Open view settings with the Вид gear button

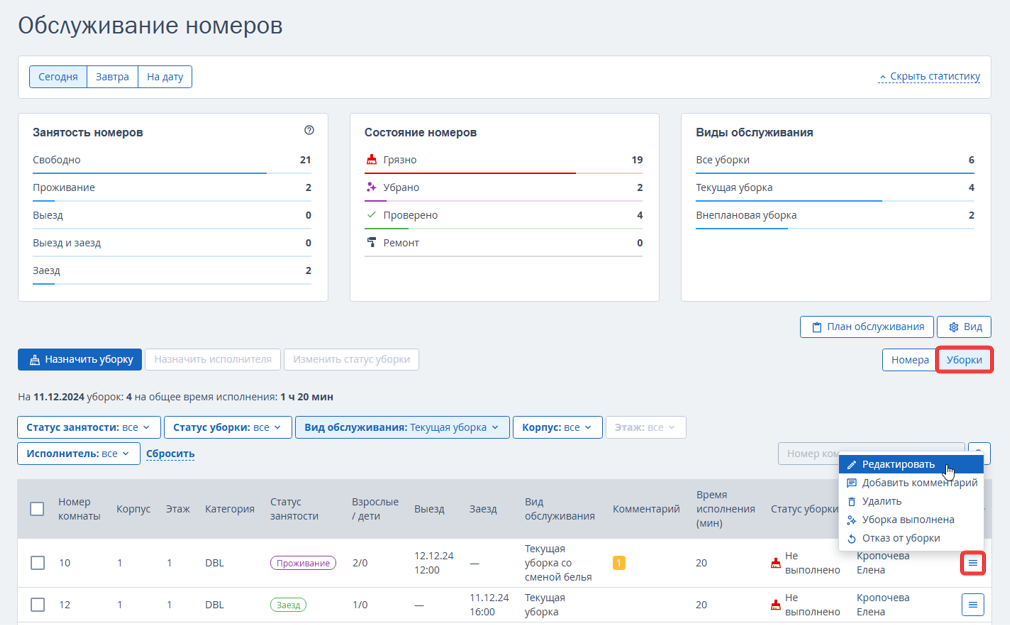click(964, 327)
